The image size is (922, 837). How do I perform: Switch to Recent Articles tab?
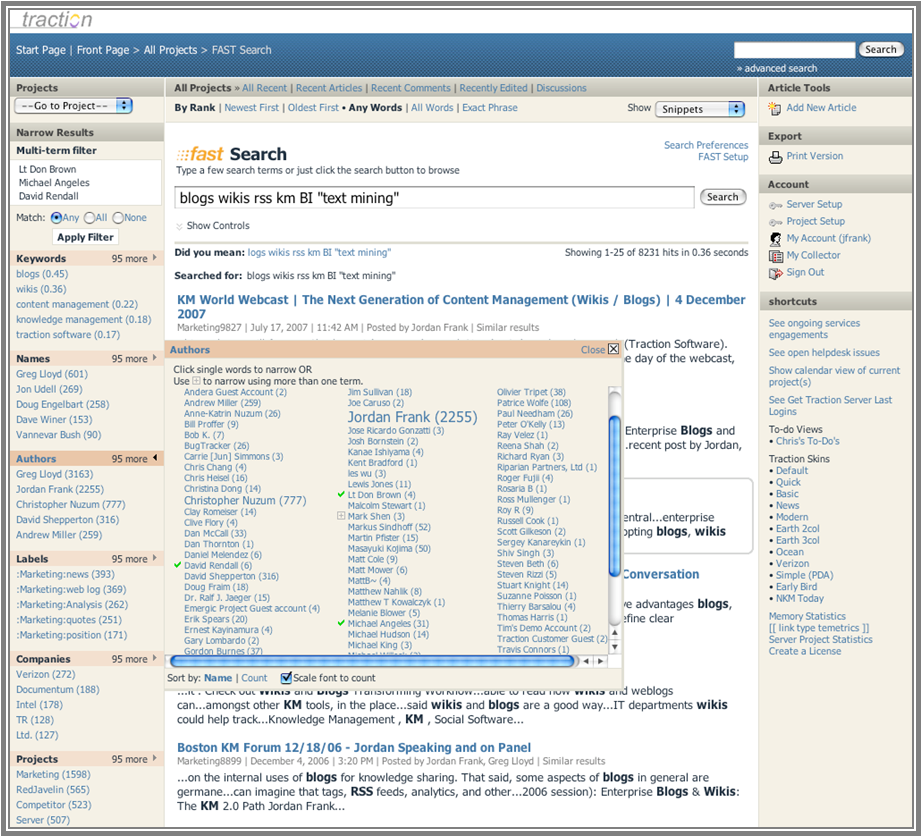pos(329,88)
